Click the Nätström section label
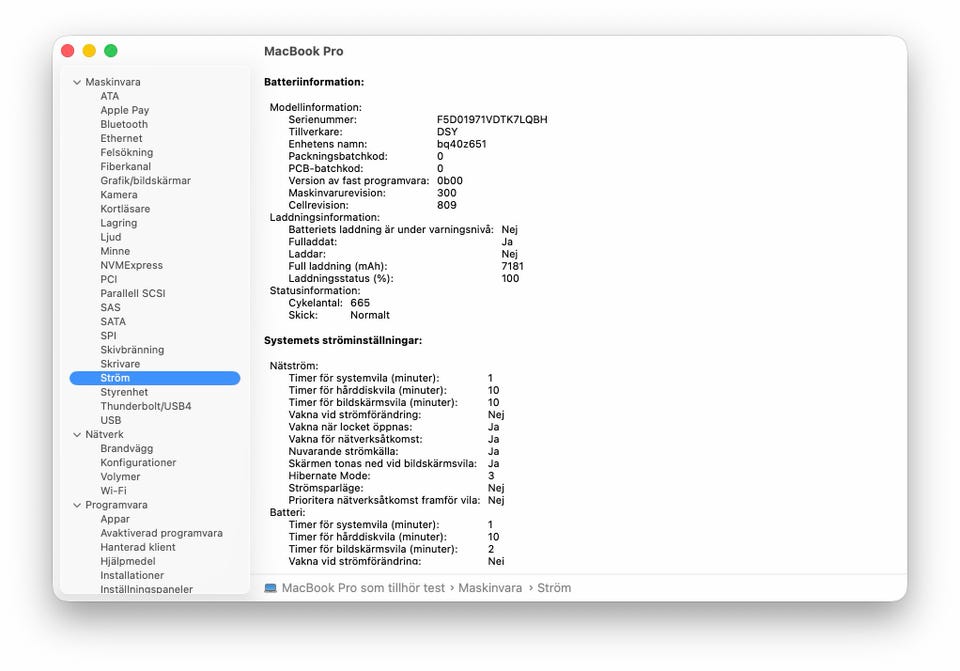 (x=294, y=366)
